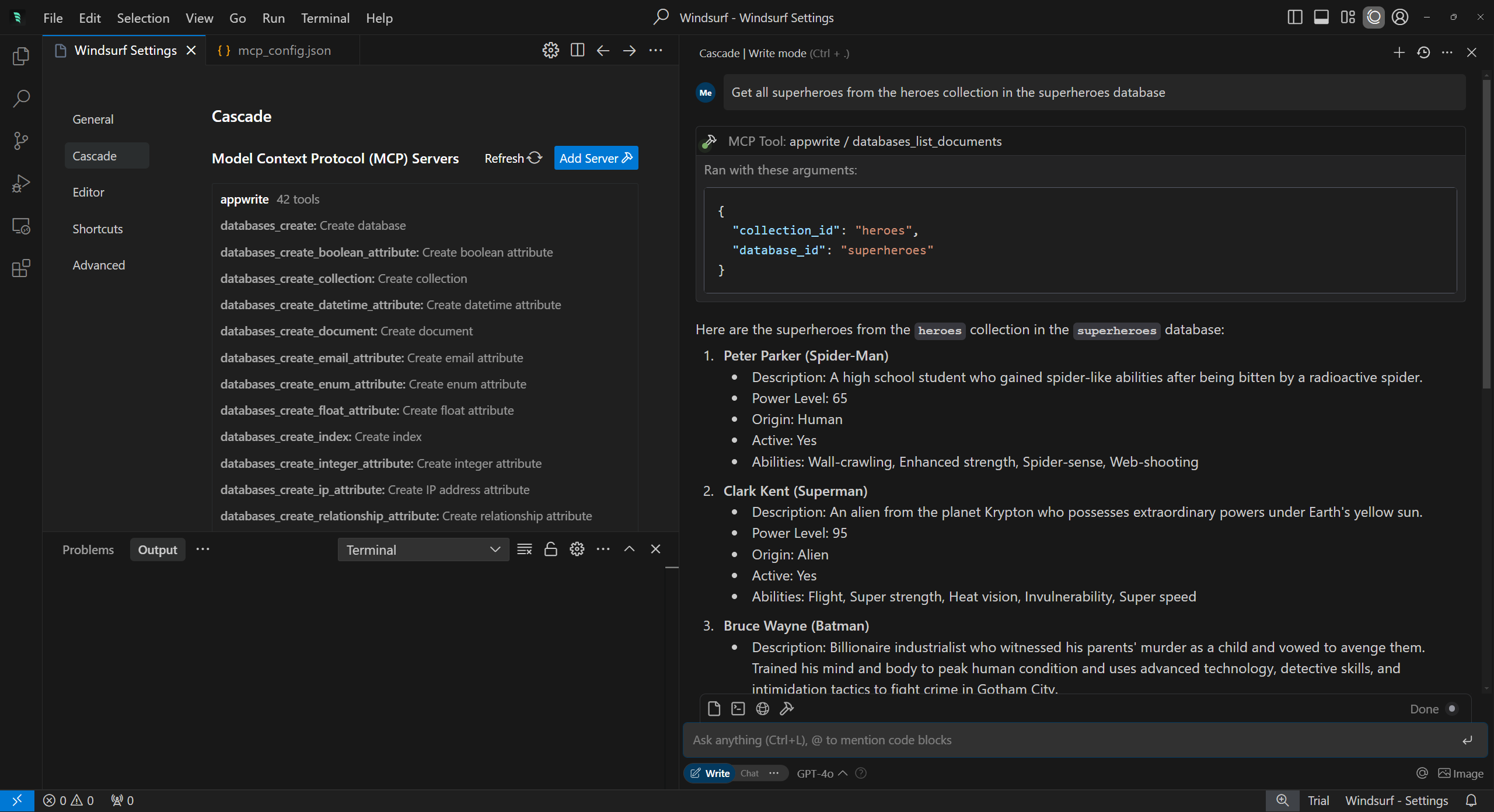The width and height of the screenshot is (1494, 812).
Task: Click the globe web search icon
Action: [x=762, y=709]
